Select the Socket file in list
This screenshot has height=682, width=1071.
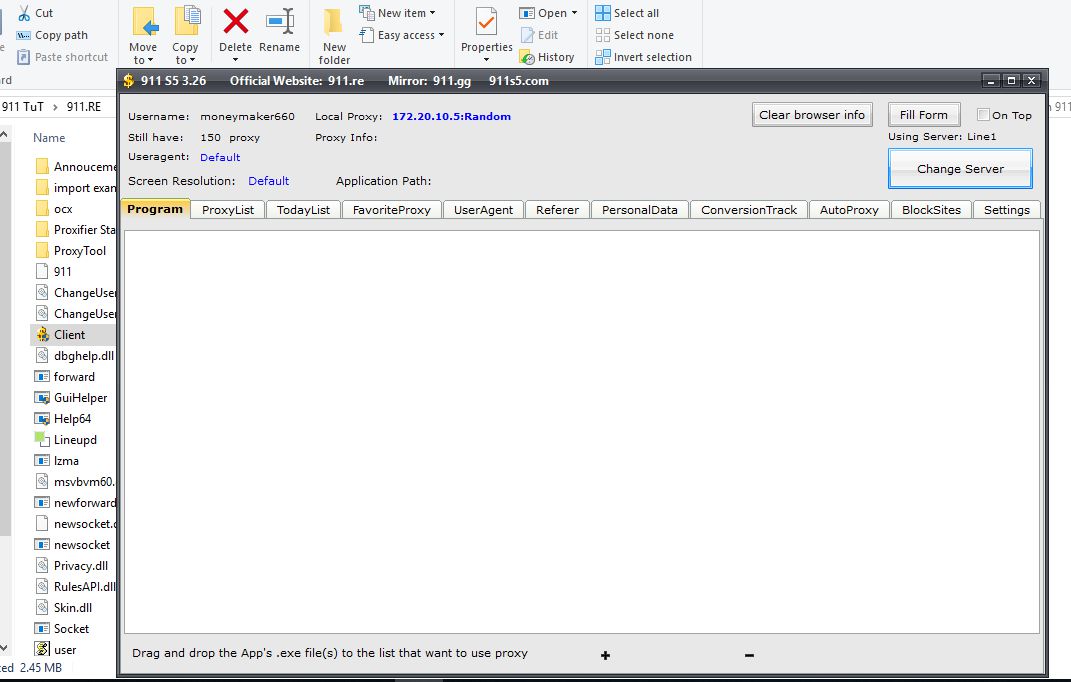[x=71, y=629]
